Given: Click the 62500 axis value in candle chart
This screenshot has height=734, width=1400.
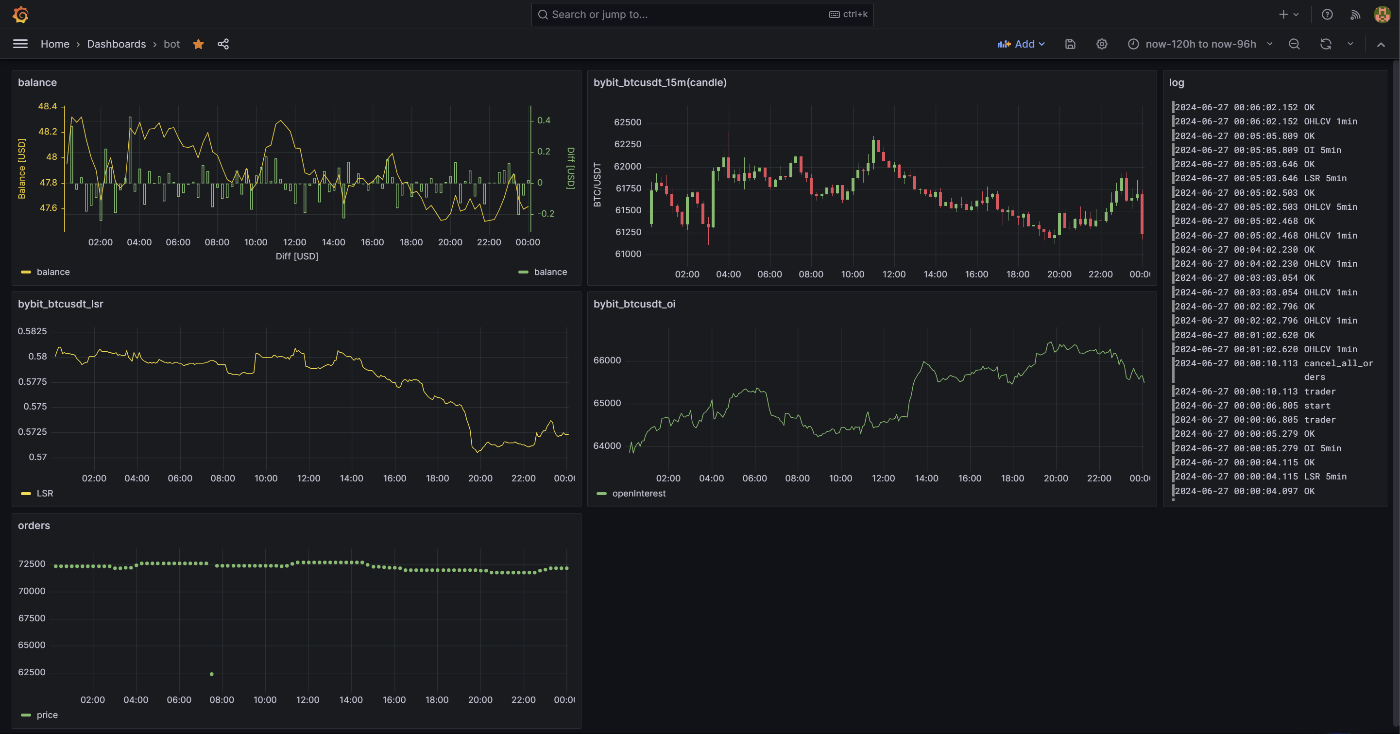Looking at the screenshot, I should point(628,122).
